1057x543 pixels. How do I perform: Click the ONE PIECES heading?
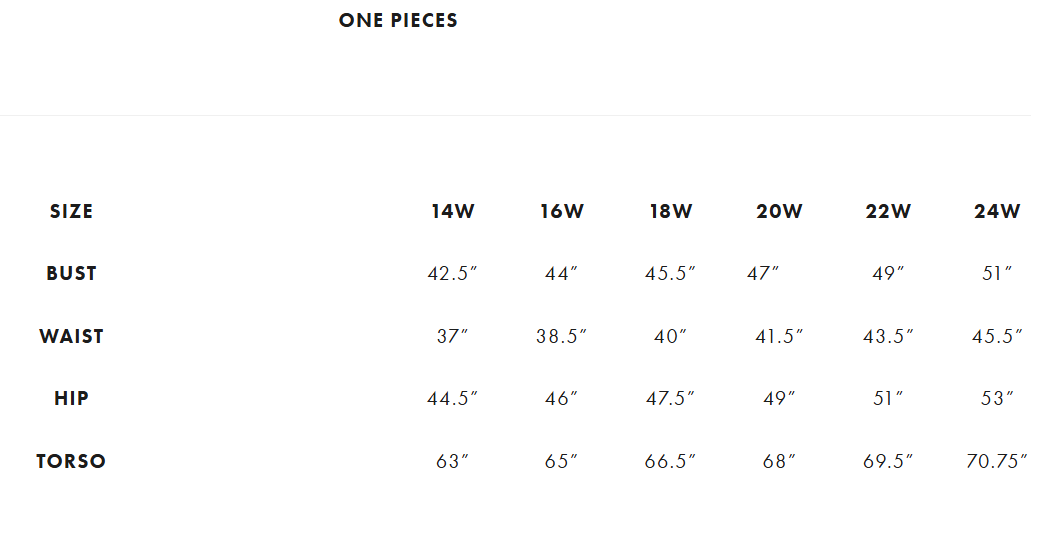pyautogui.click(x=398, y=21)
